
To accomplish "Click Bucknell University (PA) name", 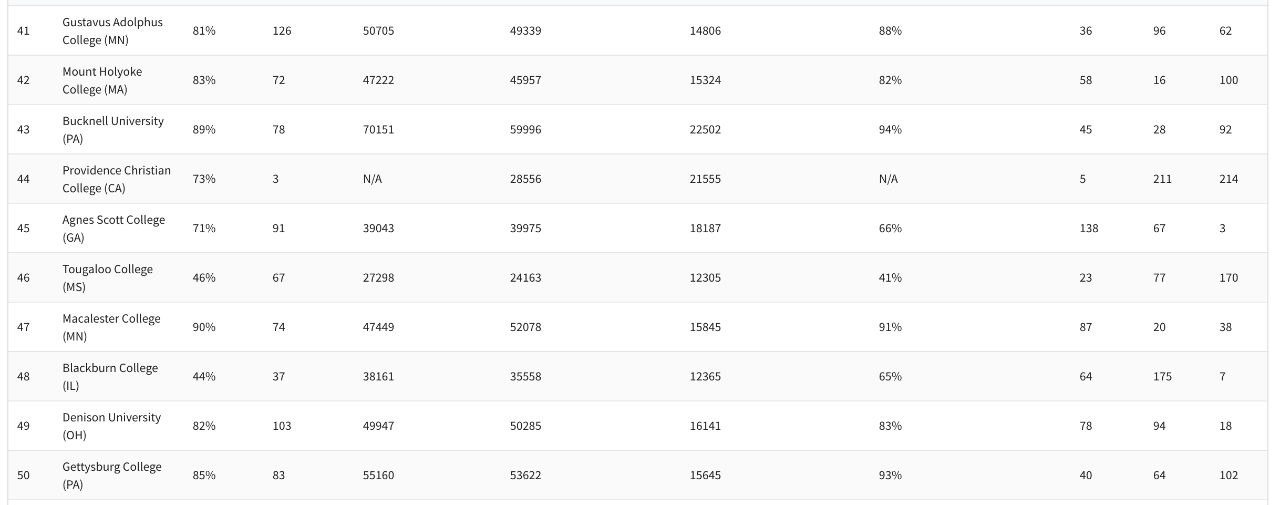I will 113,130.
